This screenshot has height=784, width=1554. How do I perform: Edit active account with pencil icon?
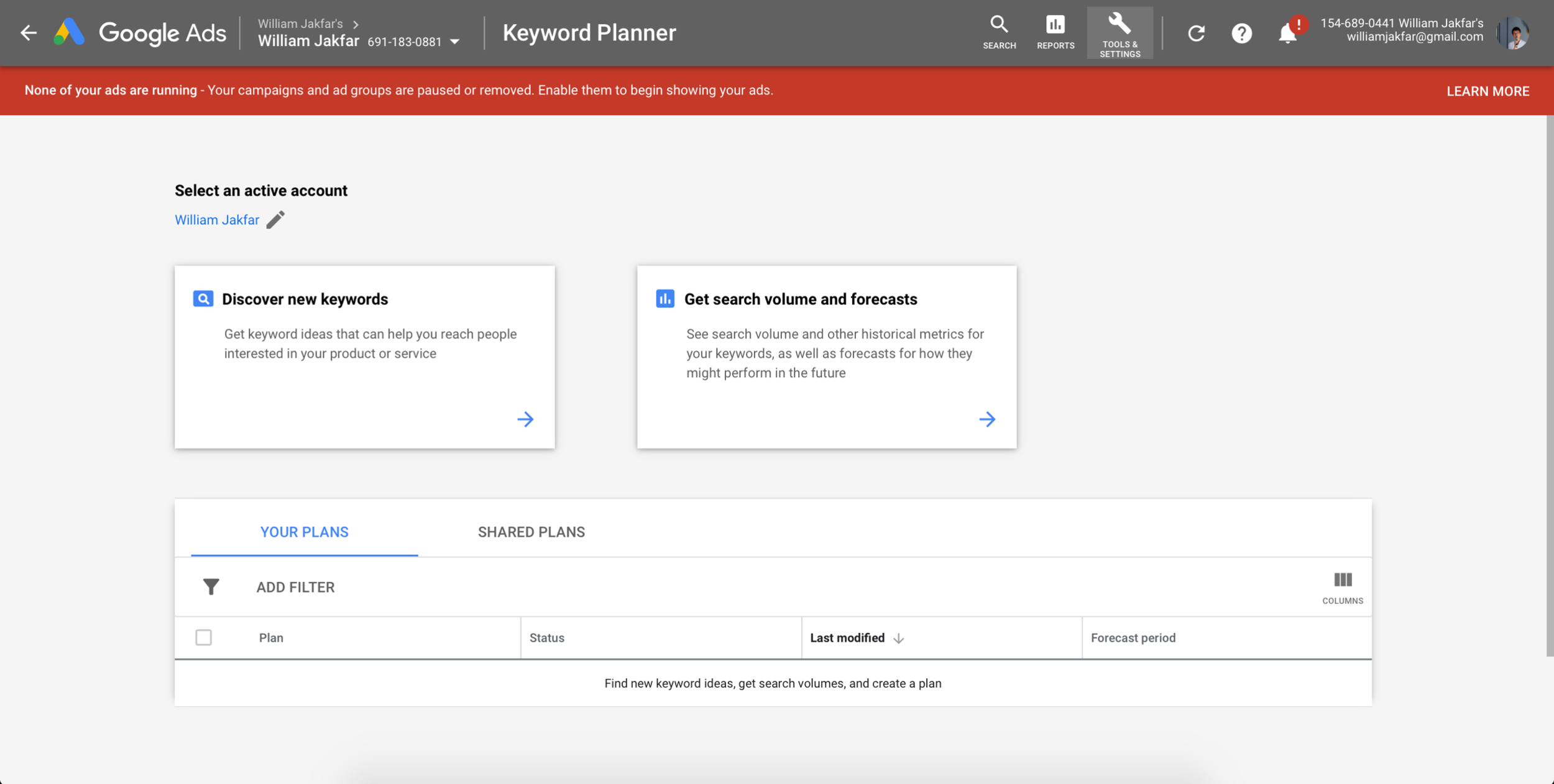(275, 220)
